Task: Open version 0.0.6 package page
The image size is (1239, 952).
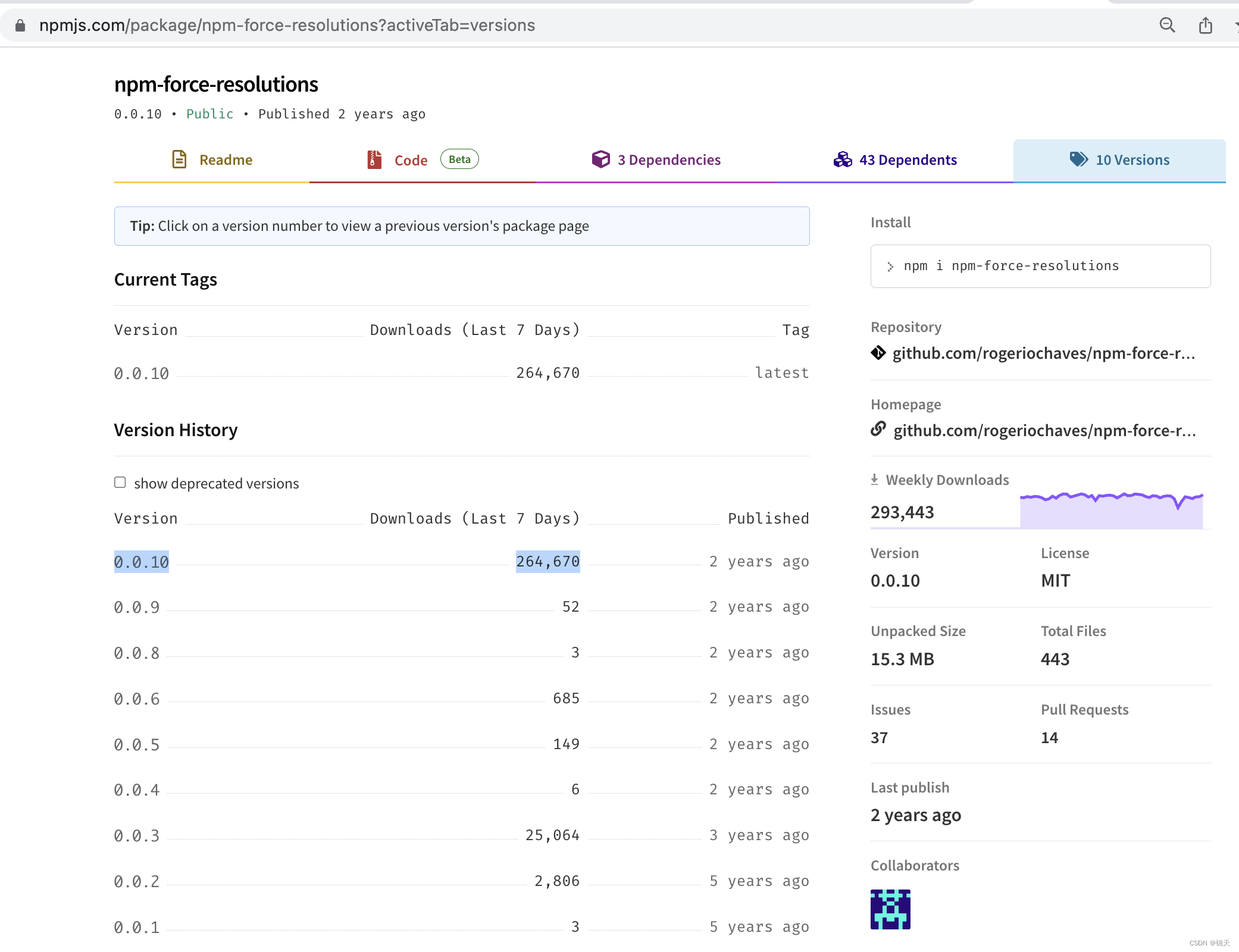Action: (137, 699)
